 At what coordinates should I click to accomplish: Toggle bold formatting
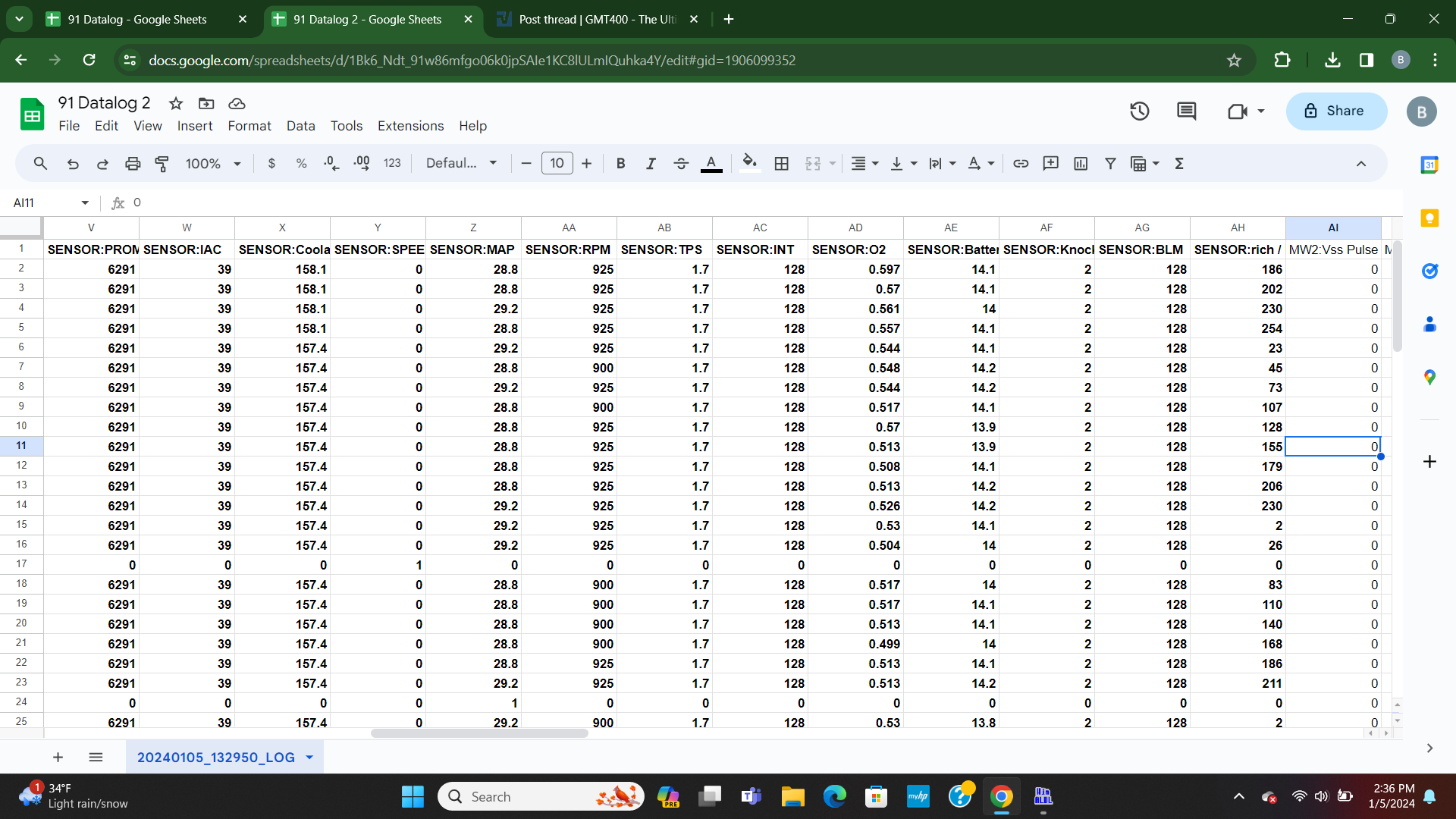620,163
